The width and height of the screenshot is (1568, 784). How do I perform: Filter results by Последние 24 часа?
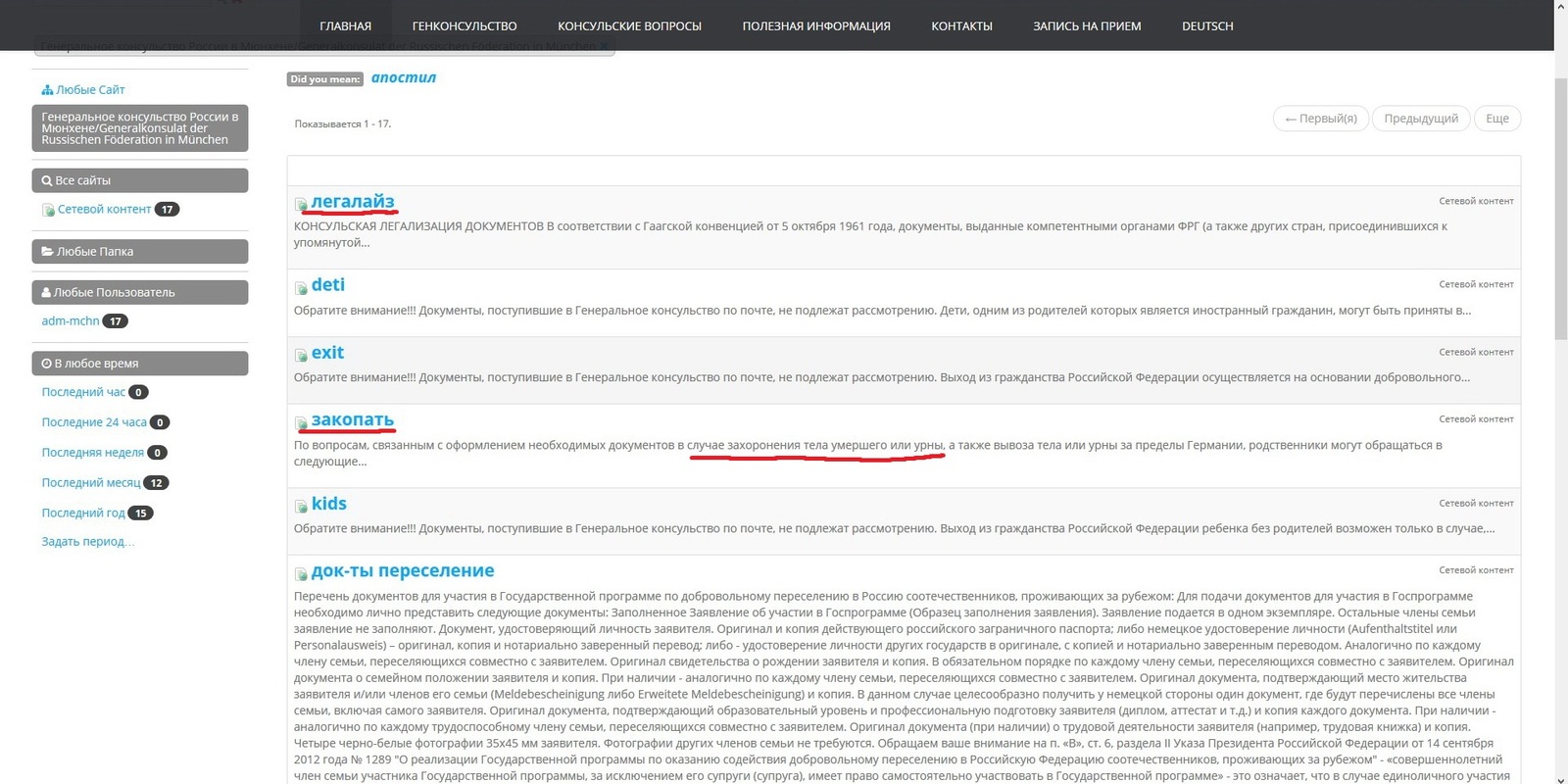[x=94, y=422]
